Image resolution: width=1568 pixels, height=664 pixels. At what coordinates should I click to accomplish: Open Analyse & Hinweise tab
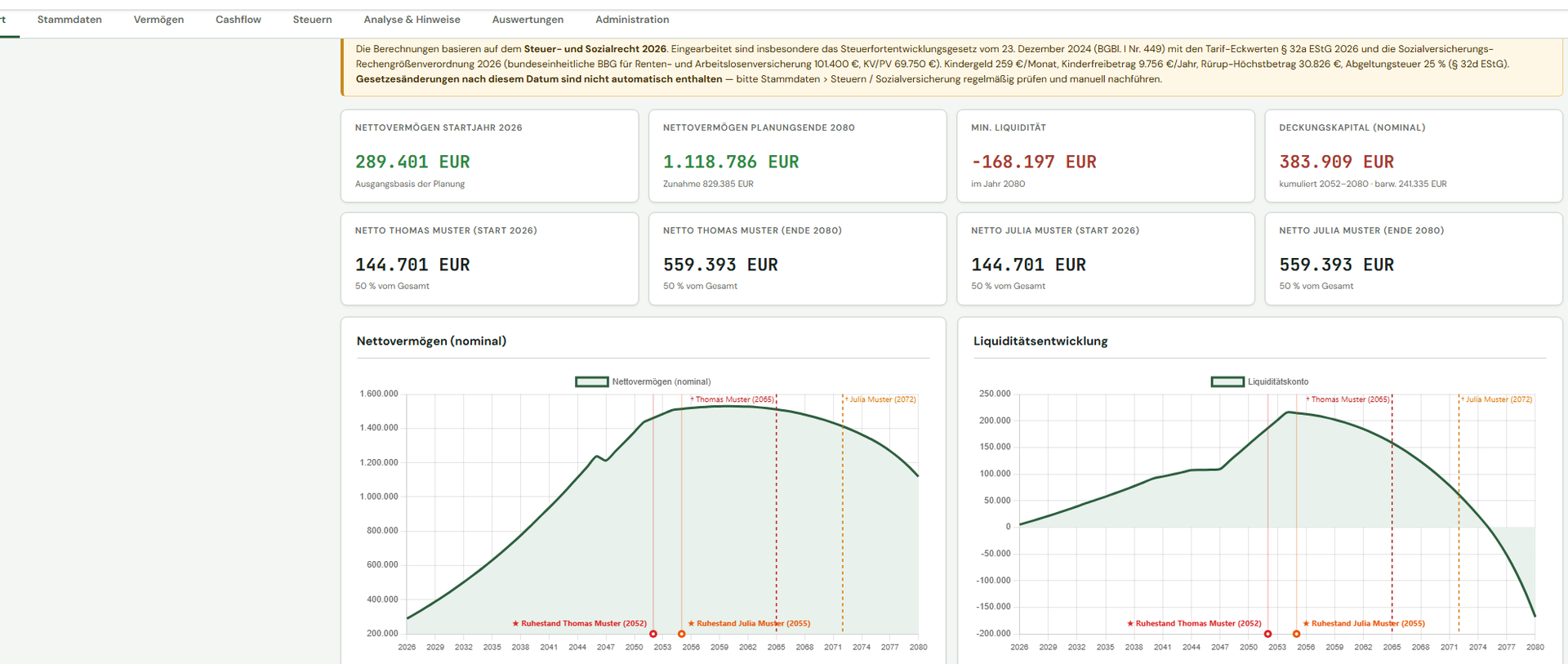[x=412, y=20]
